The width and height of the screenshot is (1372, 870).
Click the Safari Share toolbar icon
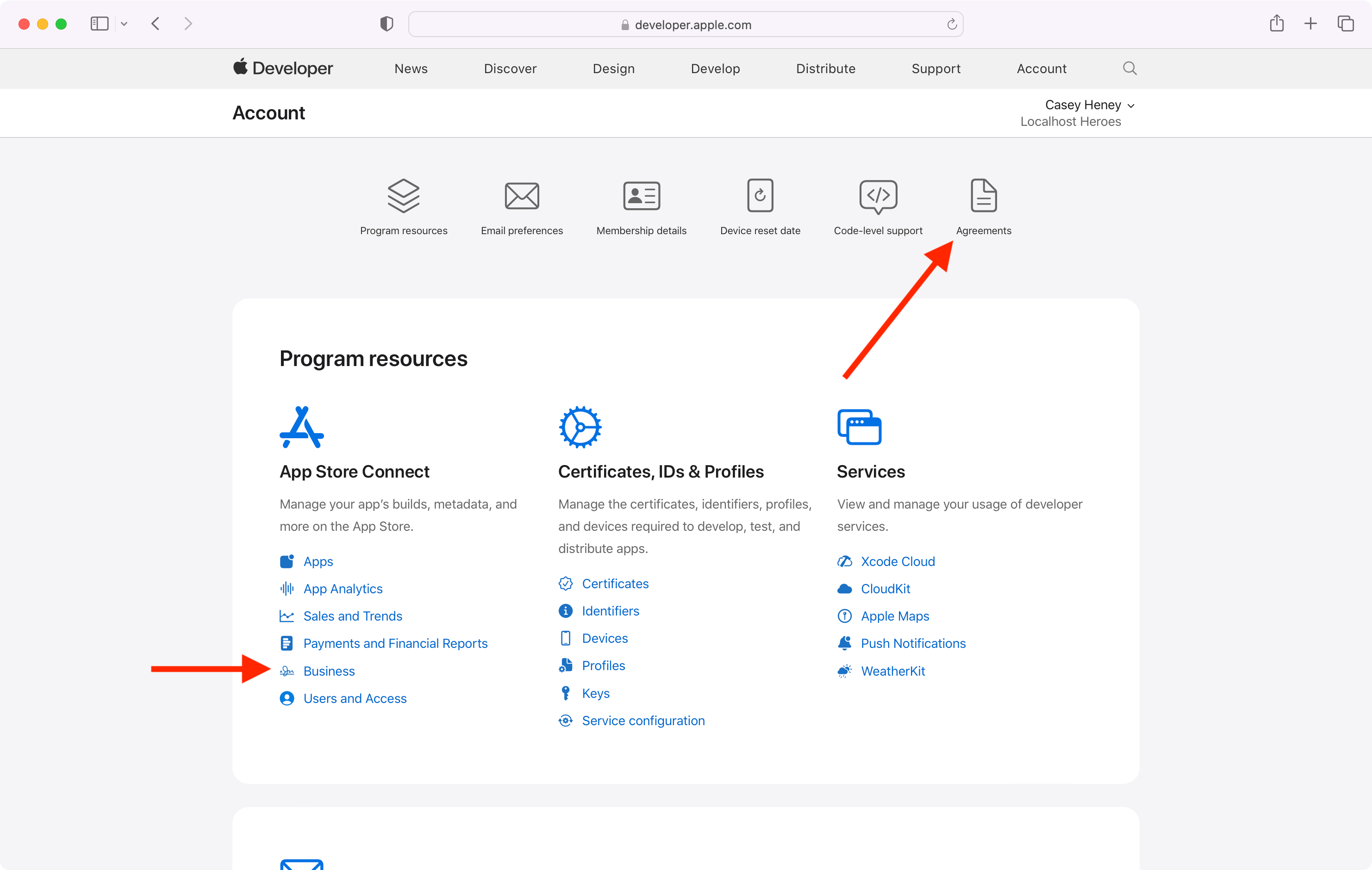coord(1276,24)
